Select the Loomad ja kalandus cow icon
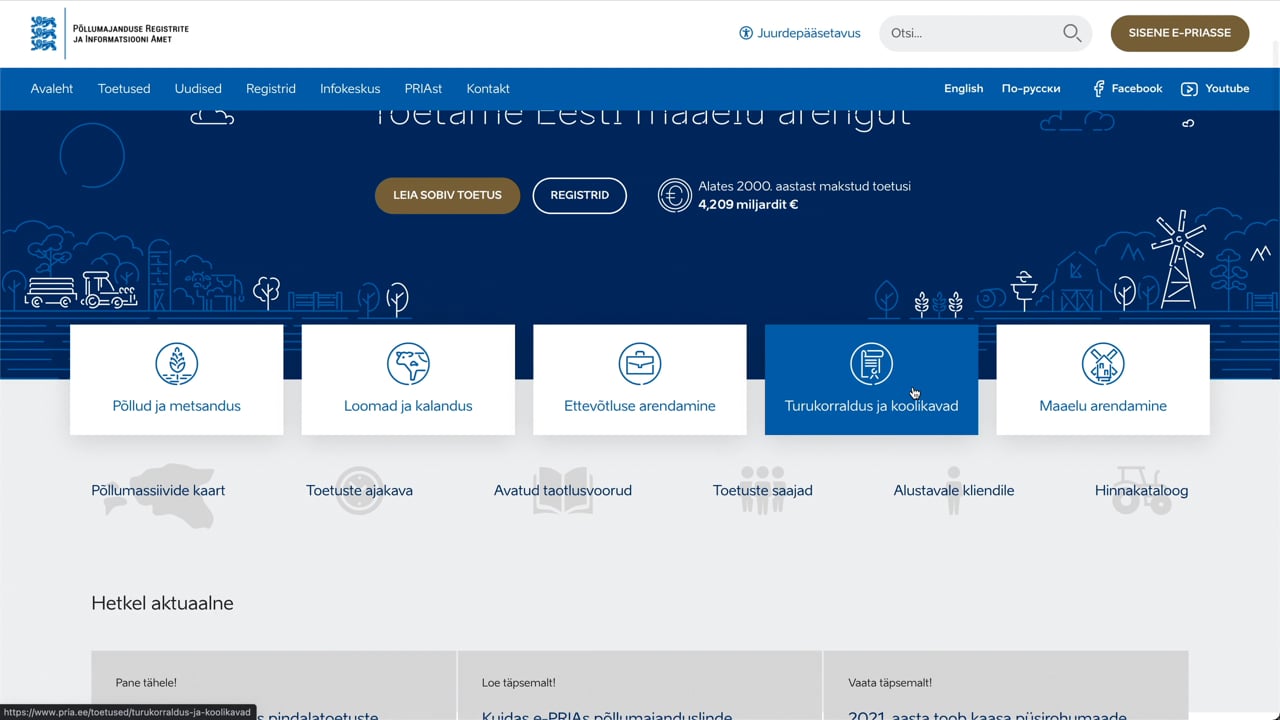The width and height of the screenshot is (1280, 720). (x=408, y=364)
